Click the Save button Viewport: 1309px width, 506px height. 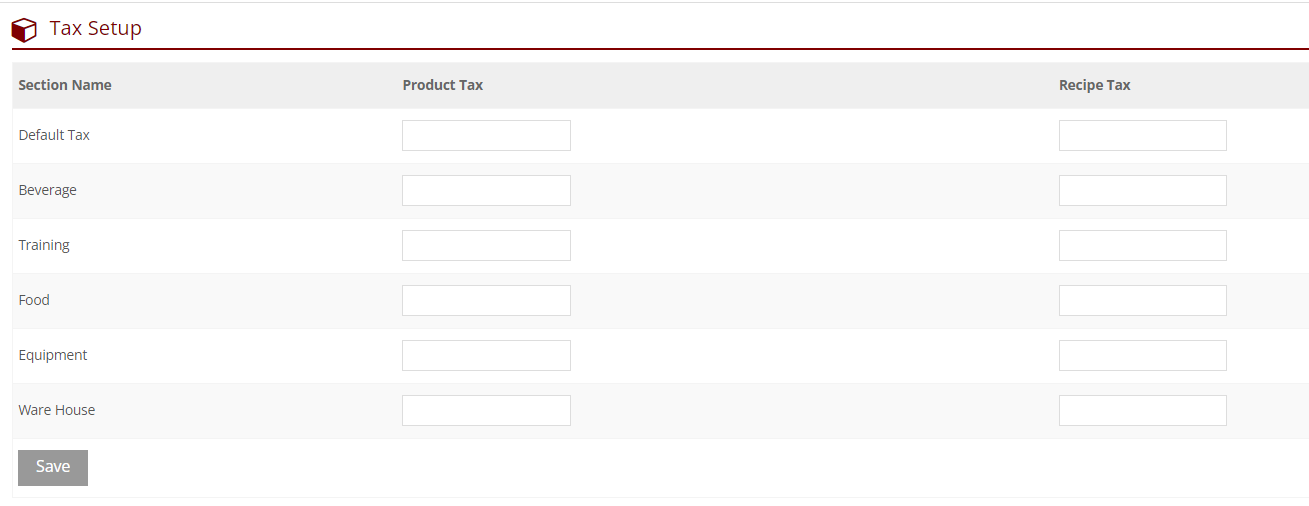(x=53, y=467)
